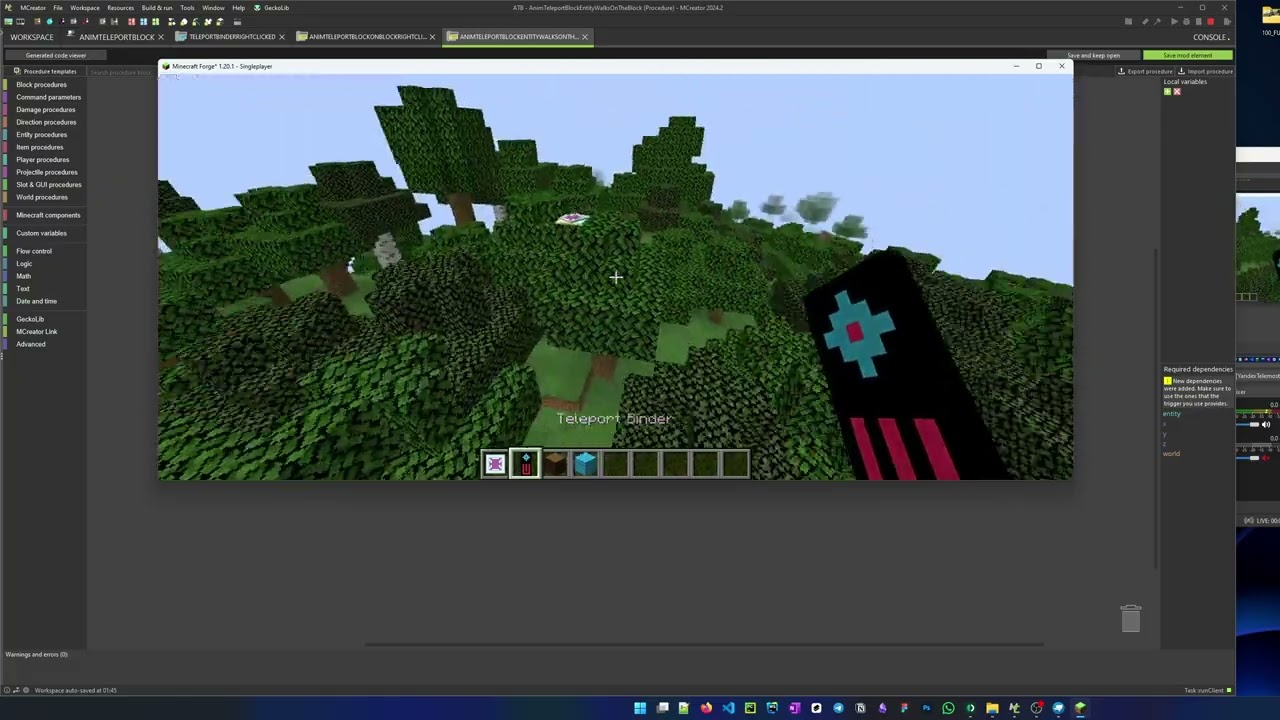Open WhatsApp from the taskbar
The width and height of the screenshot is (1280, 720).
coord(948,709)
